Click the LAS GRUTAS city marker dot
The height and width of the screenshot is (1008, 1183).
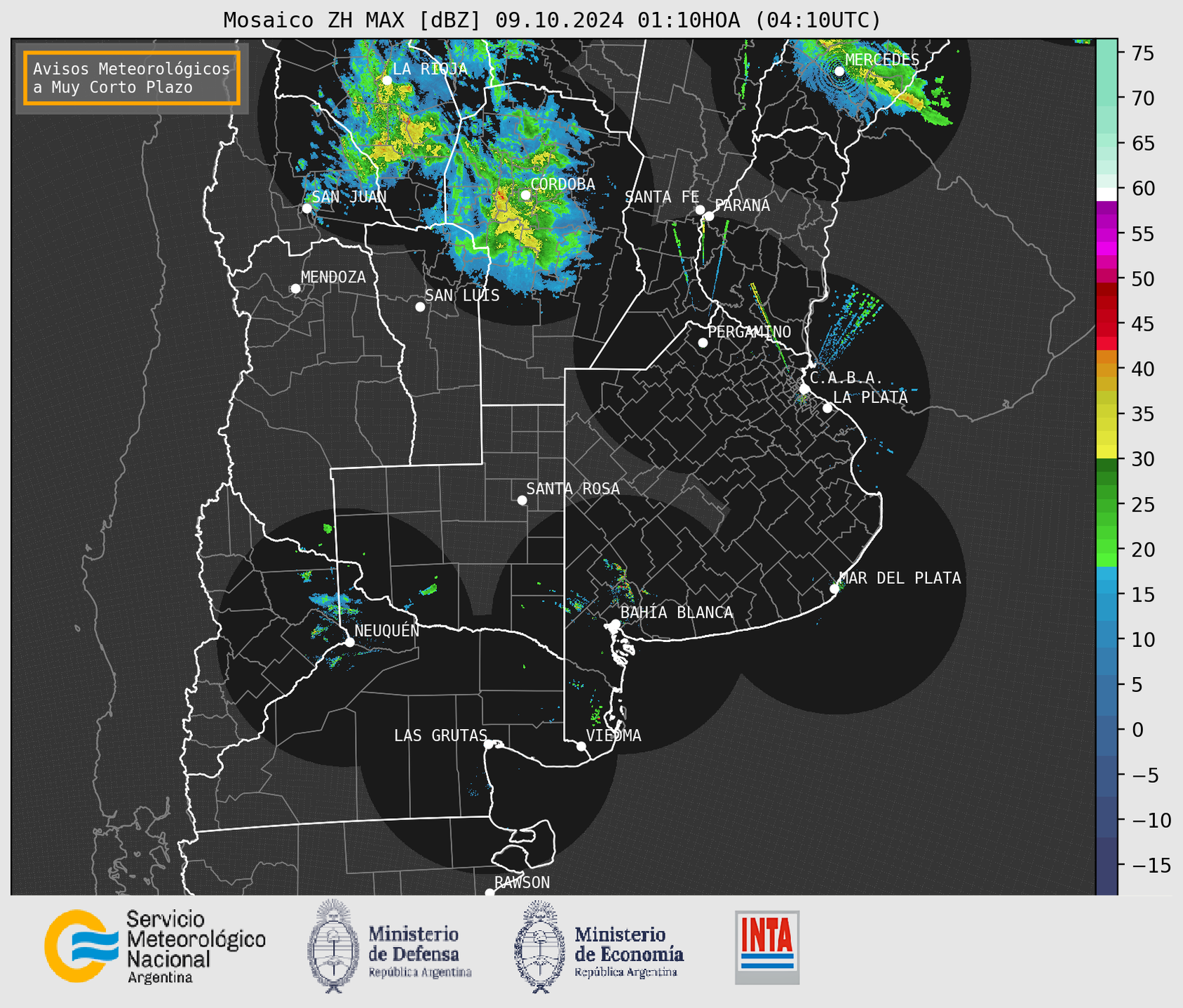489,744
